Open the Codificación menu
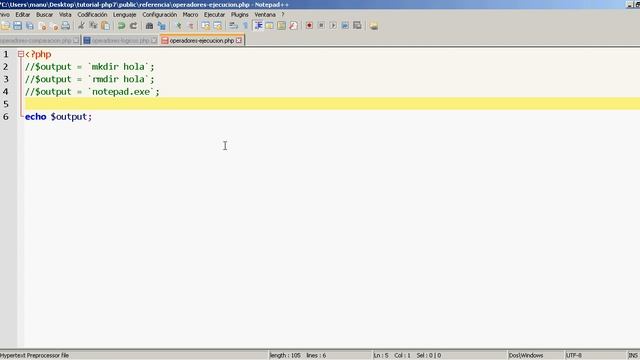Image resolution: width=640 pixels, height=360 pixels. [92, 15]
